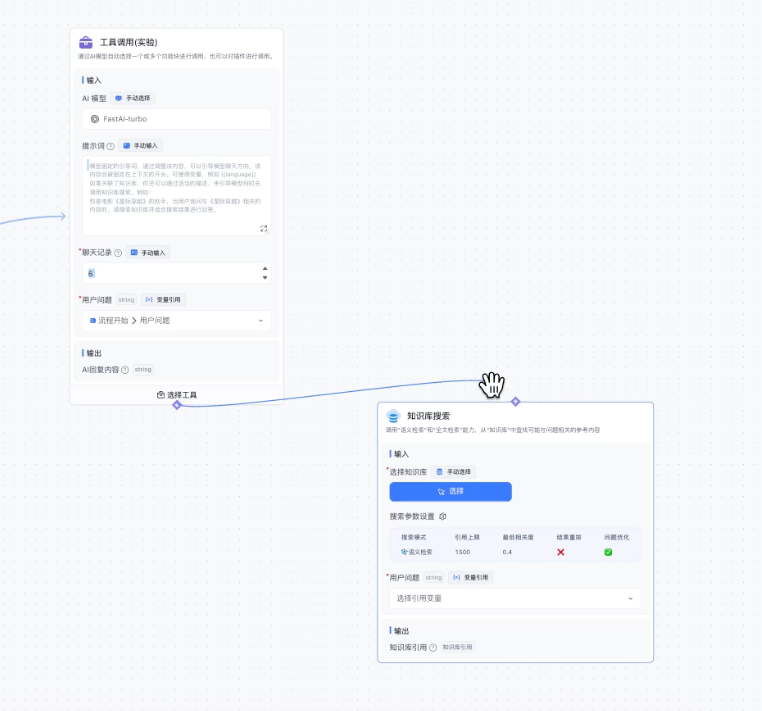This screenshot has width=762, height=711.
Task: Click the diamond connector under 选择工具
Action: (x=177, y=405)
